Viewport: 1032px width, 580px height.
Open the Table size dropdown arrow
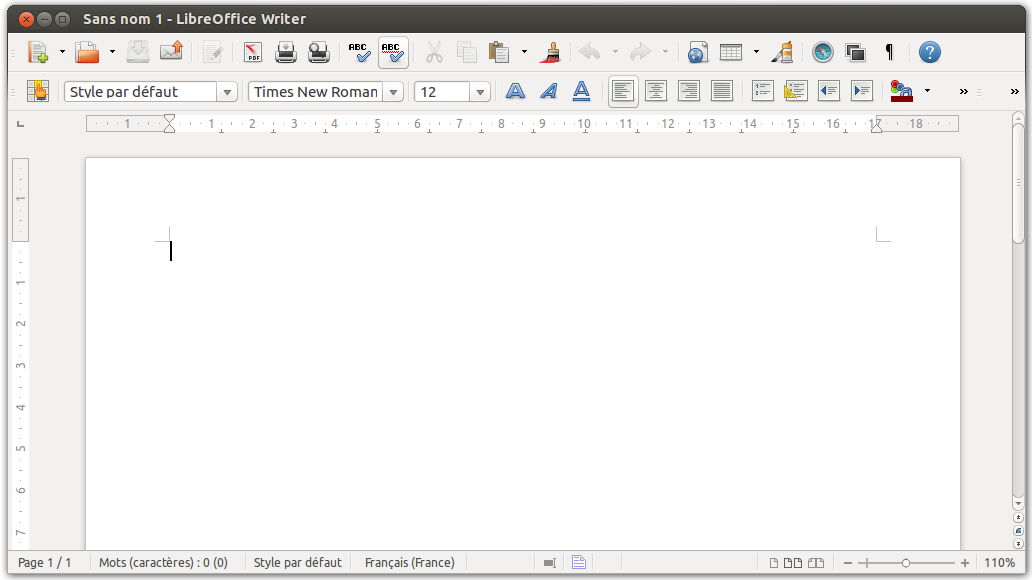[756, 52]
